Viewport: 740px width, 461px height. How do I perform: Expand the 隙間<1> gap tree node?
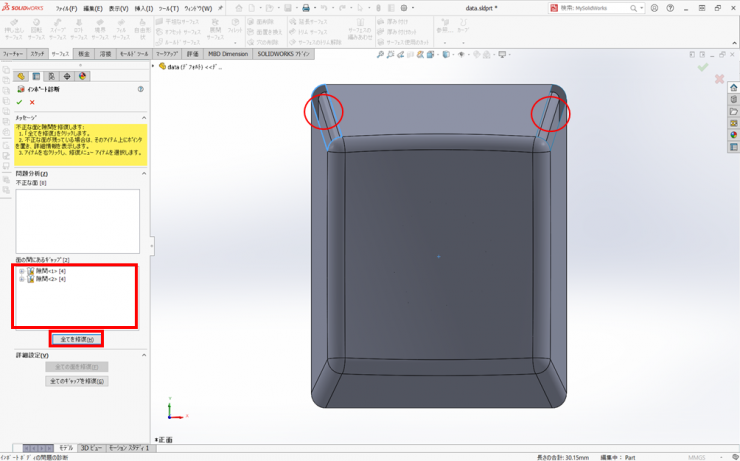[x=22, y=271]
